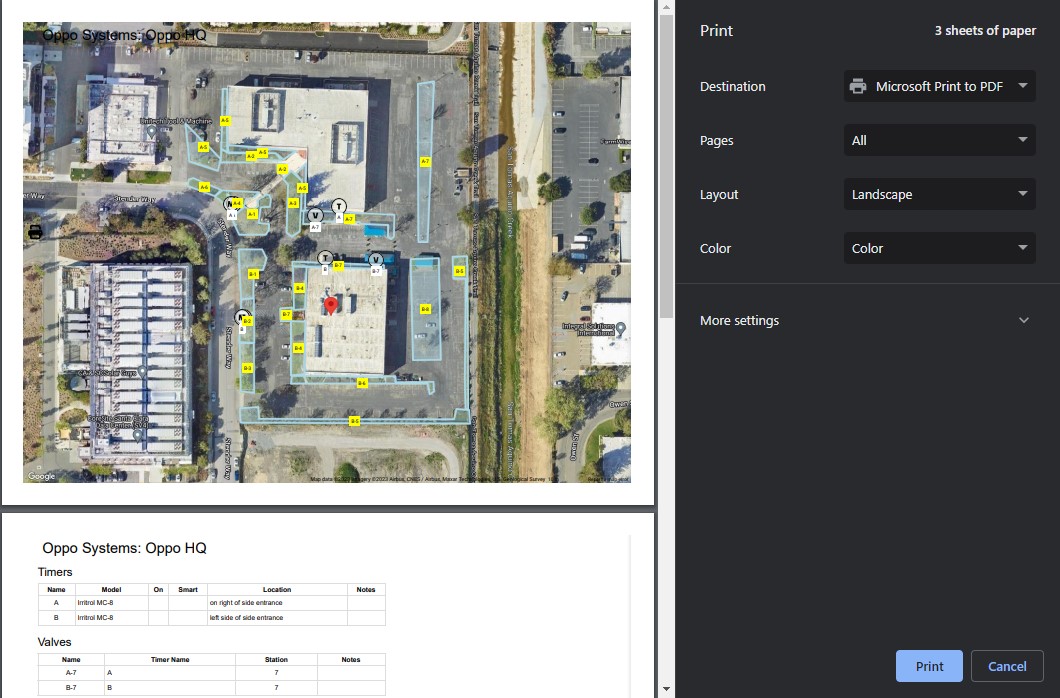The height and width of the screenshot is (698, 1060).
Task: Open the Destination dropdown
Action: (x=938, y=86)
